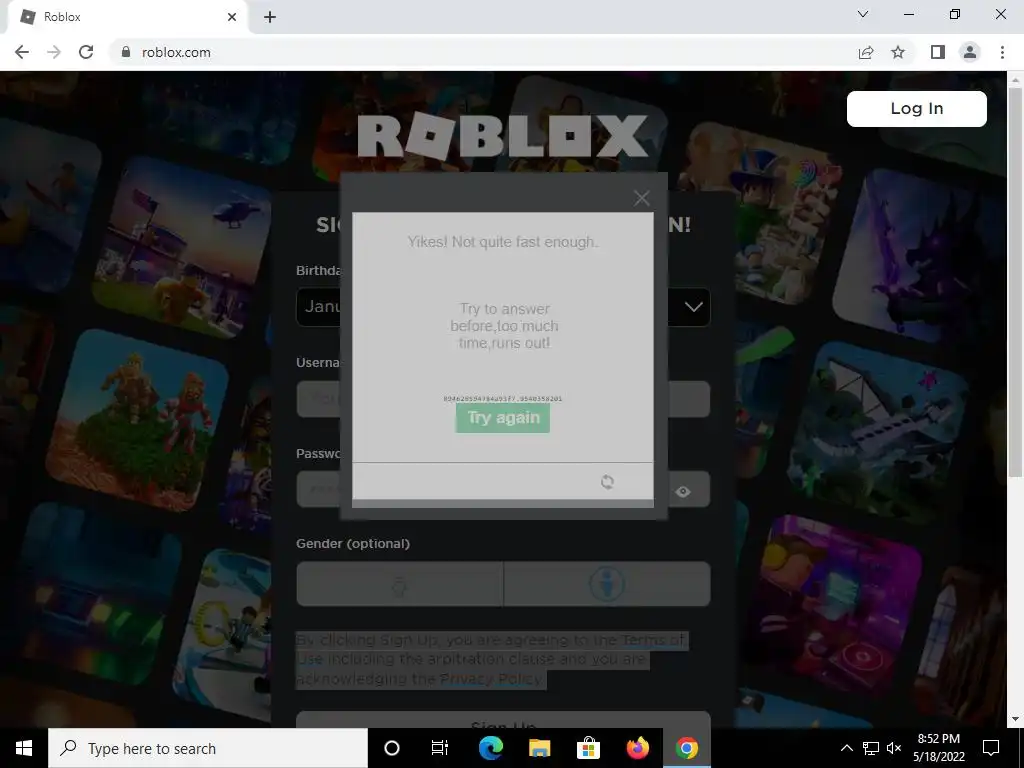
Task: Open Cortana circle icon on taskbar
Action: (x=392, y=748)
